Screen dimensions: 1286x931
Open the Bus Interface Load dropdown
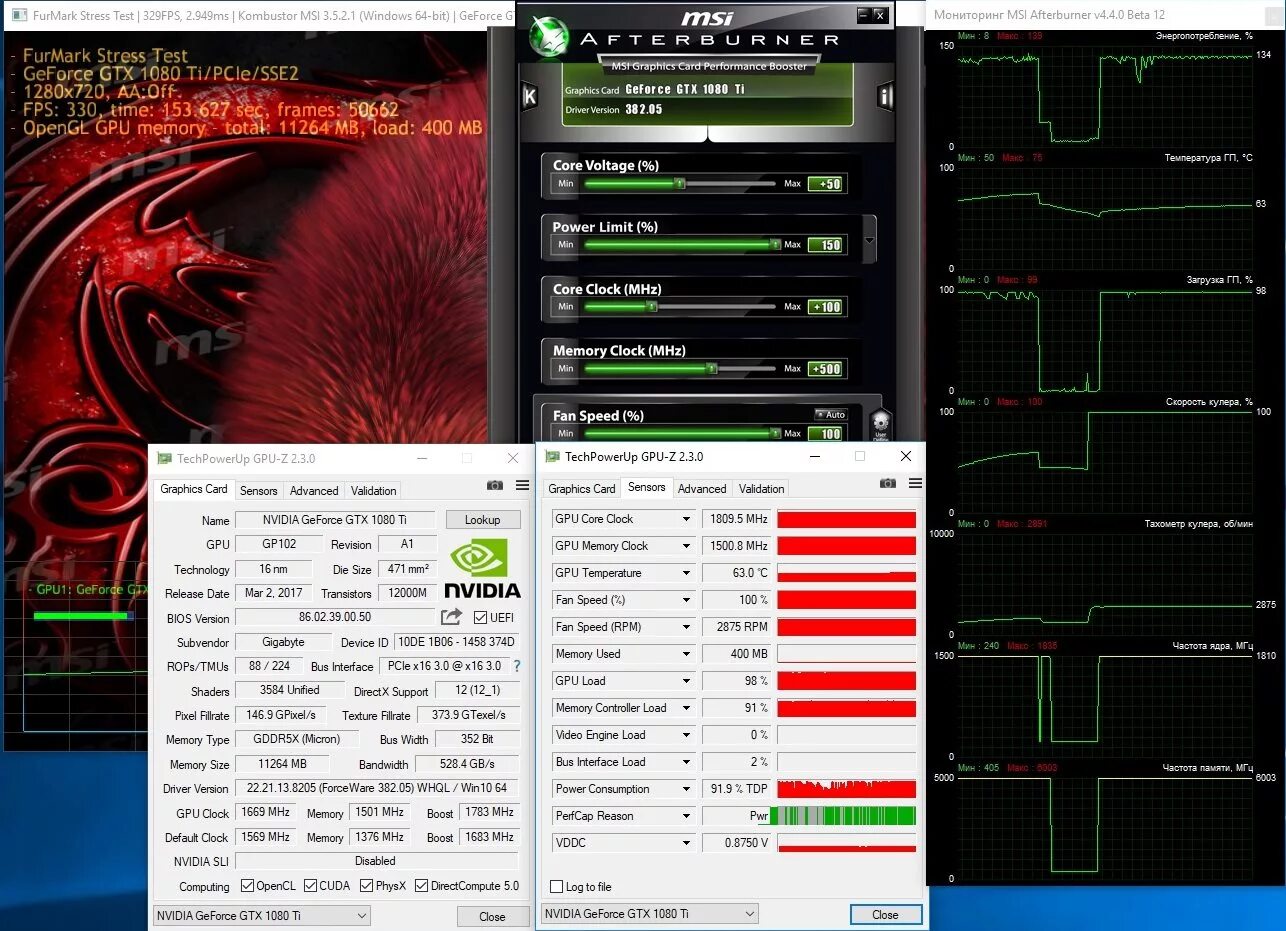point(686,762)
